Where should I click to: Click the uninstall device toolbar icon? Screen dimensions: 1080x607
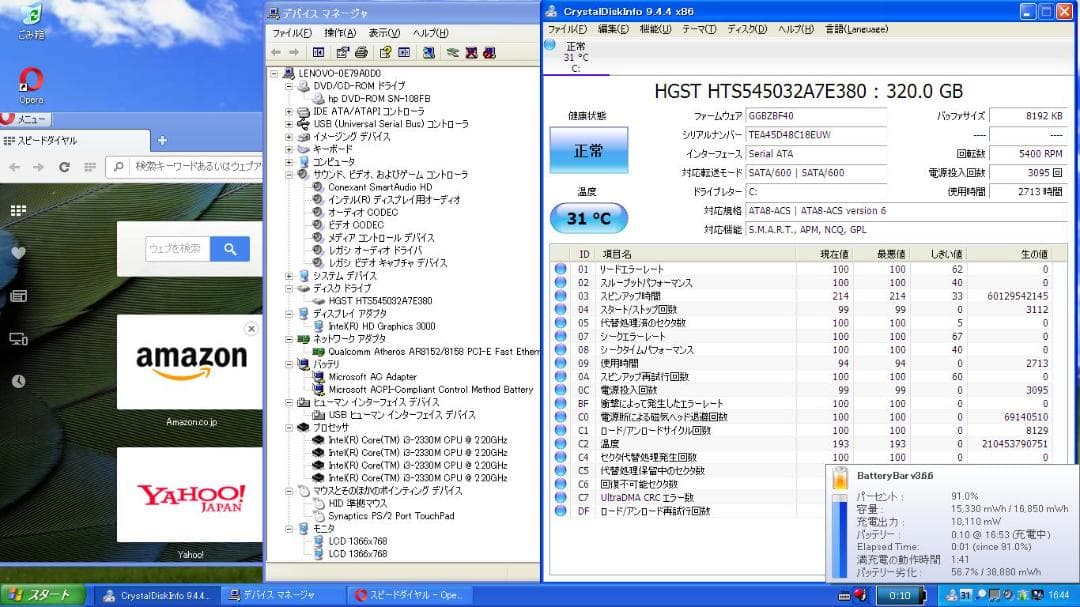coord(471,52)
